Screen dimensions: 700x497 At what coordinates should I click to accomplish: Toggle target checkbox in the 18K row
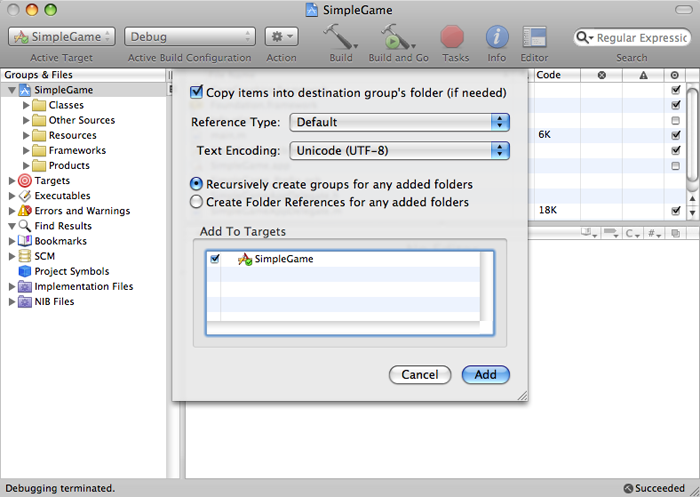point(675,210)
